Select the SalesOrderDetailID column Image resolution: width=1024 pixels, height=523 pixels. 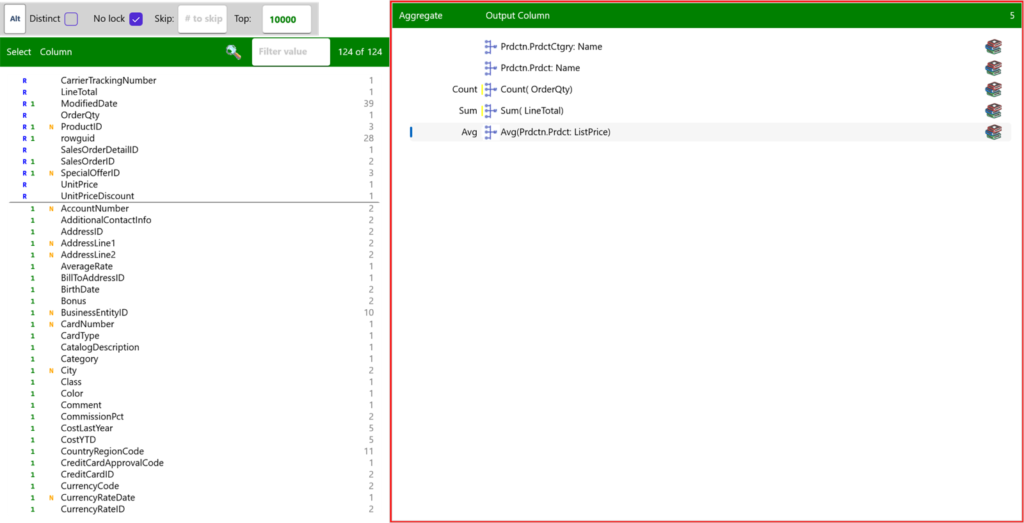pyautogui.click(x=99, y=150)
